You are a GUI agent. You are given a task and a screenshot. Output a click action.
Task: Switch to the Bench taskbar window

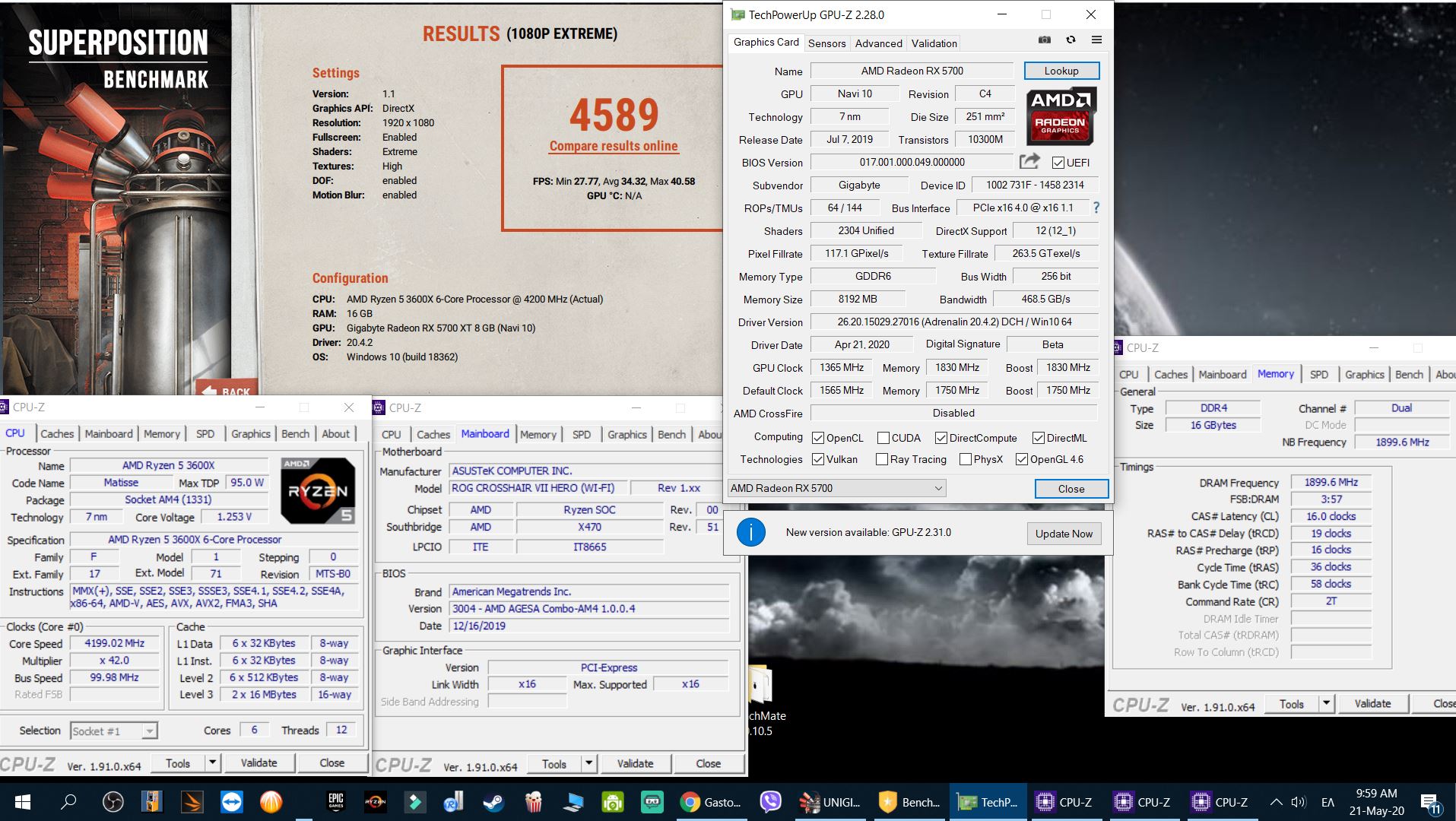click(x=909, y=802)
